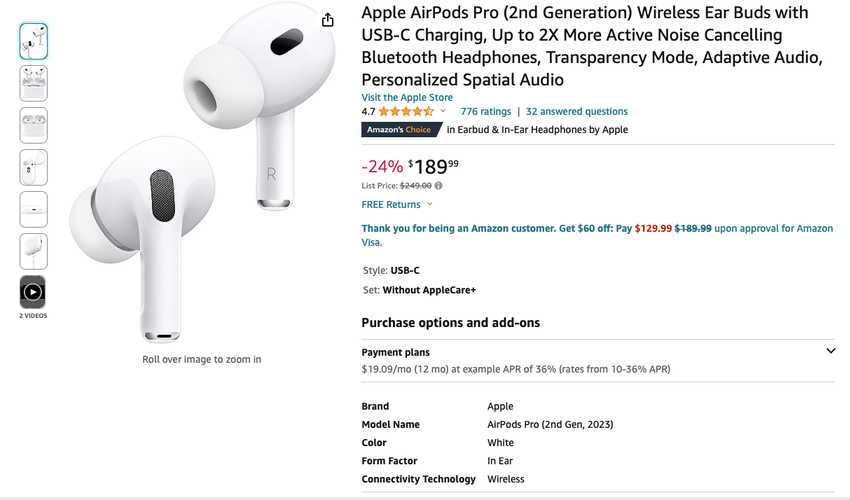Click the main AirPods product image
The image size is (850, 500).
(202, 175)
